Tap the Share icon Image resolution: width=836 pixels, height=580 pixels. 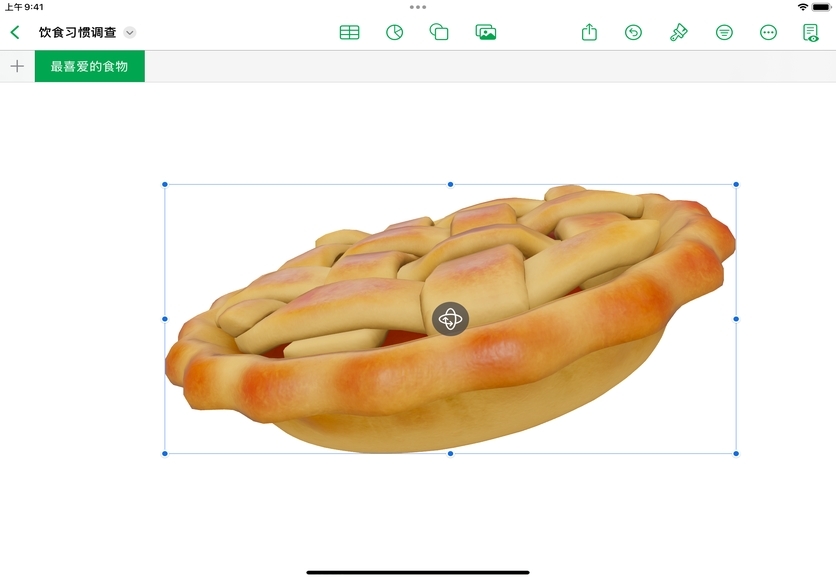pos(589,32)
